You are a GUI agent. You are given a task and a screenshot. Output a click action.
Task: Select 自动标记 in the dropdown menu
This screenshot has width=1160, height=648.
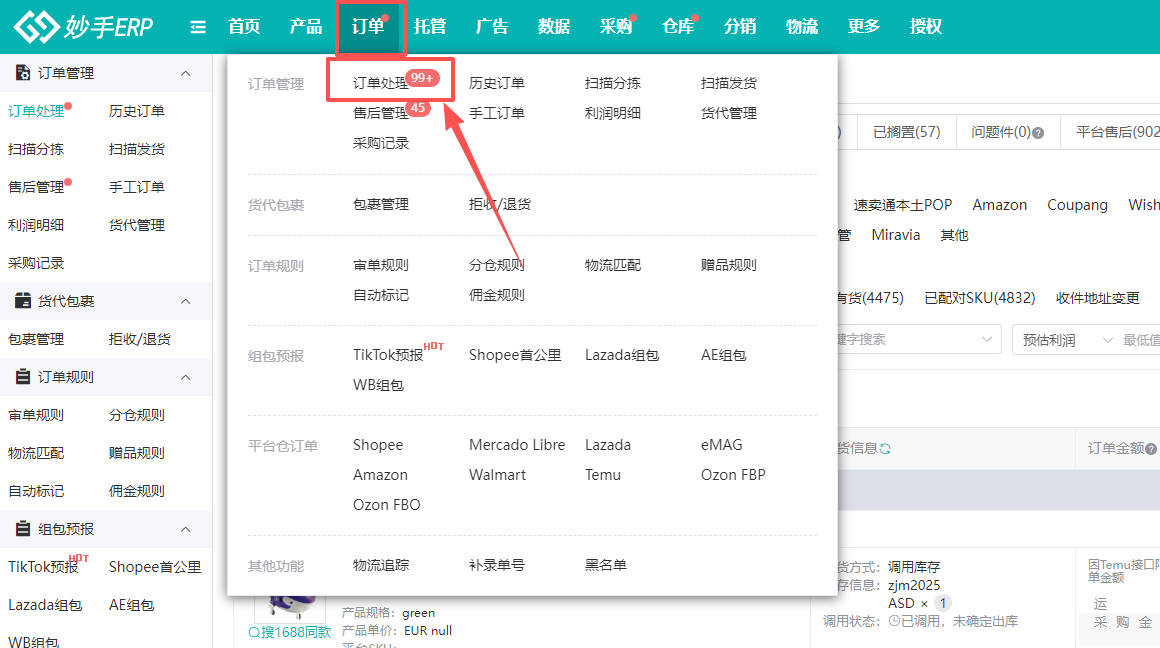coord(381,295)
